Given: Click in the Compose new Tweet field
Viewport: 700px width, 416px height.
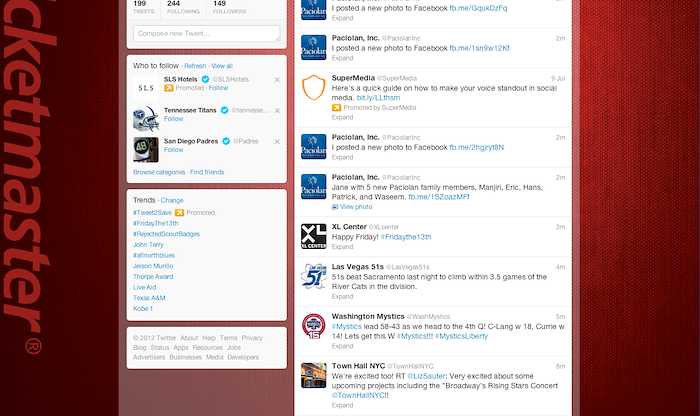Looking at the screenshot, I should pos(206,33).
